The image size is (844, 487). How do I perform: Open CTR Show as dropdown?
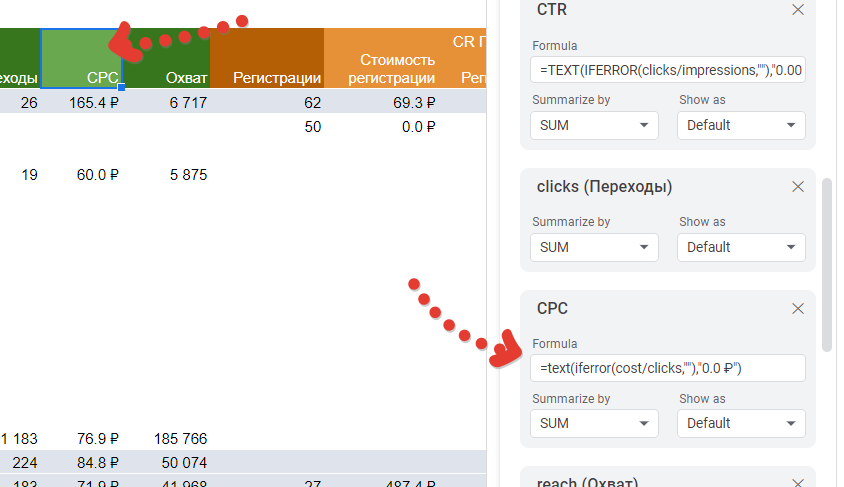741,125
